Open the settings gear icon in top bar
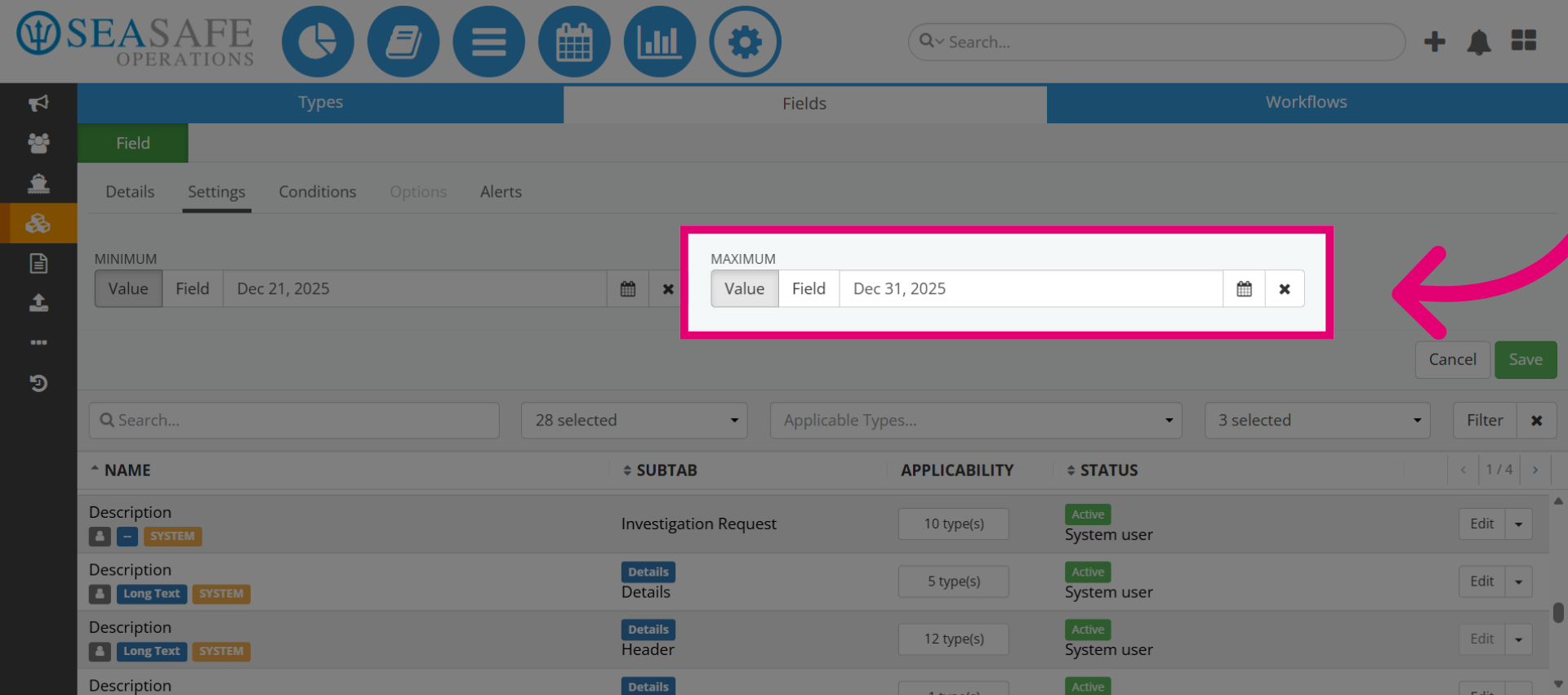The image size is (1568, 695). [745, 42]
